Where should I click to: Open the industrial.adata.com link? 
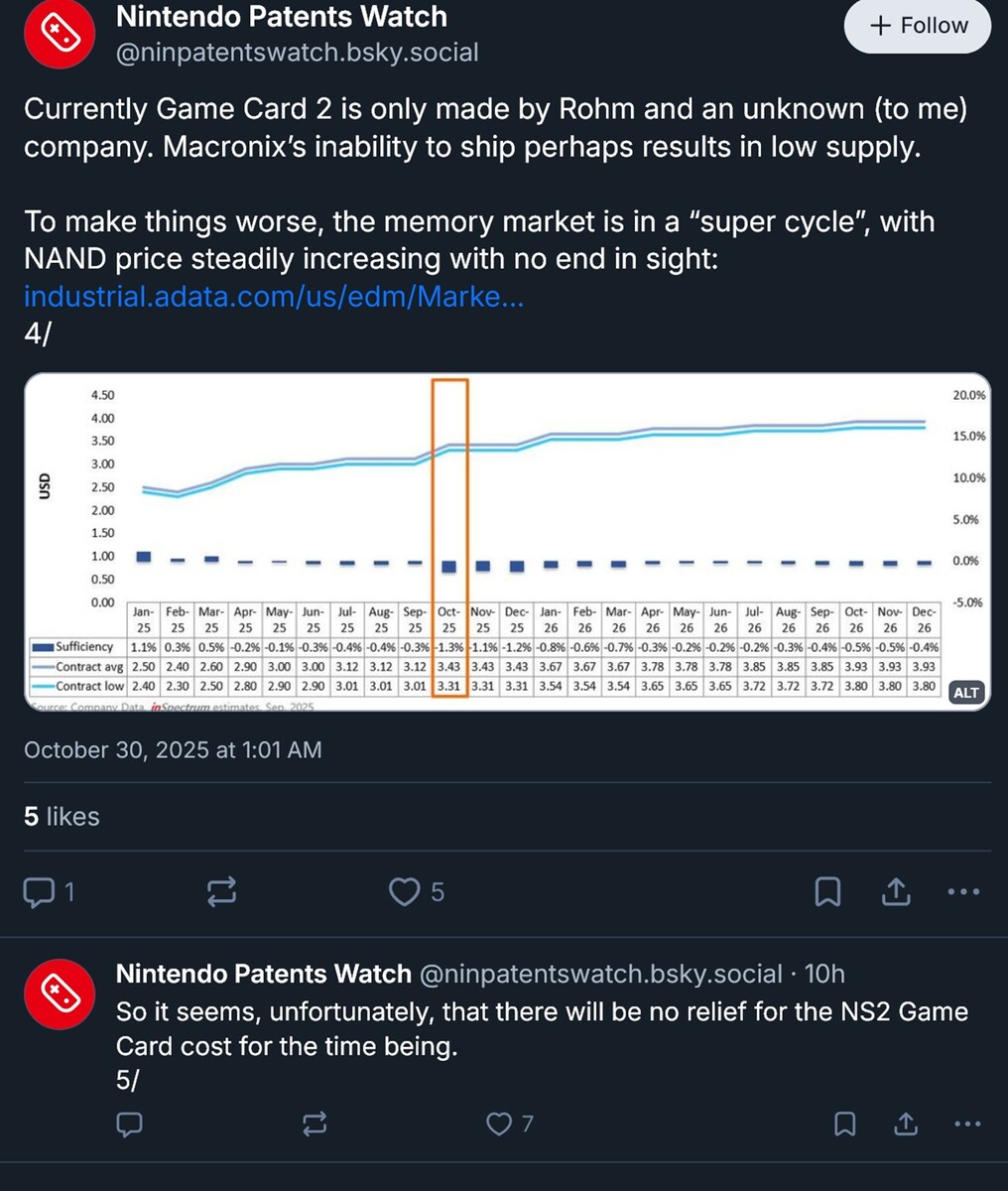(274, 296)
